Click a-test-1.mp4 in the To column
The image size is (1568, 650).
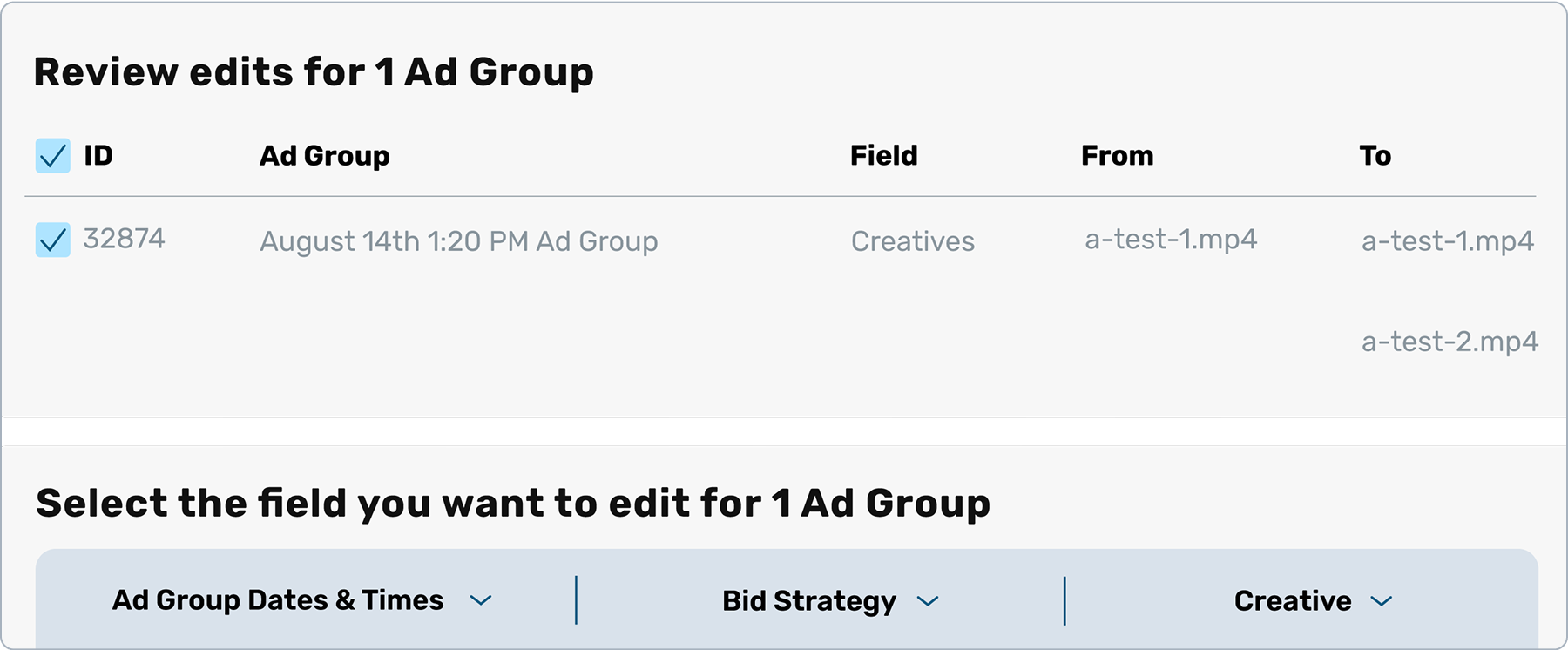(1447, 241)
